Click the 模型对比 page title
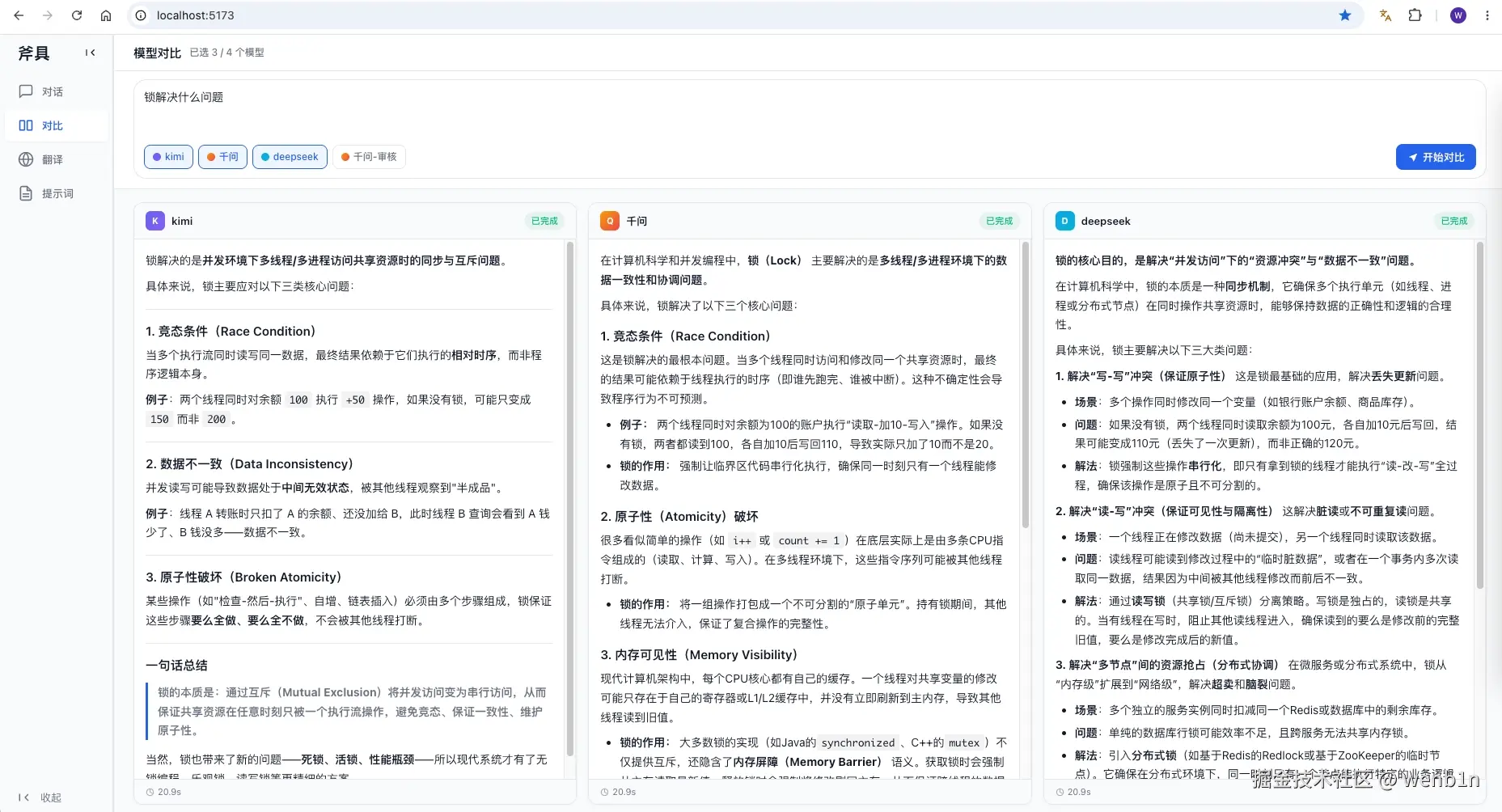Viewport: 1502px width, 812px height. 157,53
